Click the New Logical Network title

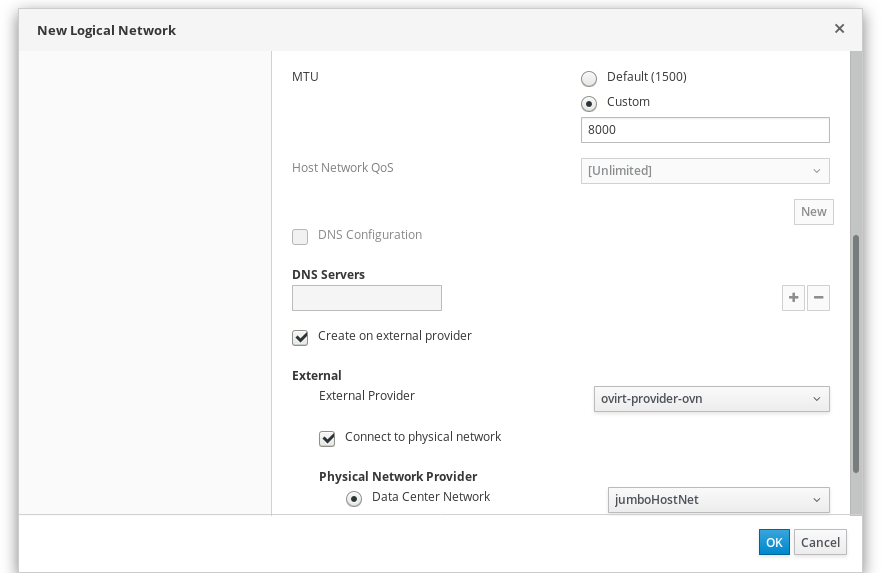106,30
